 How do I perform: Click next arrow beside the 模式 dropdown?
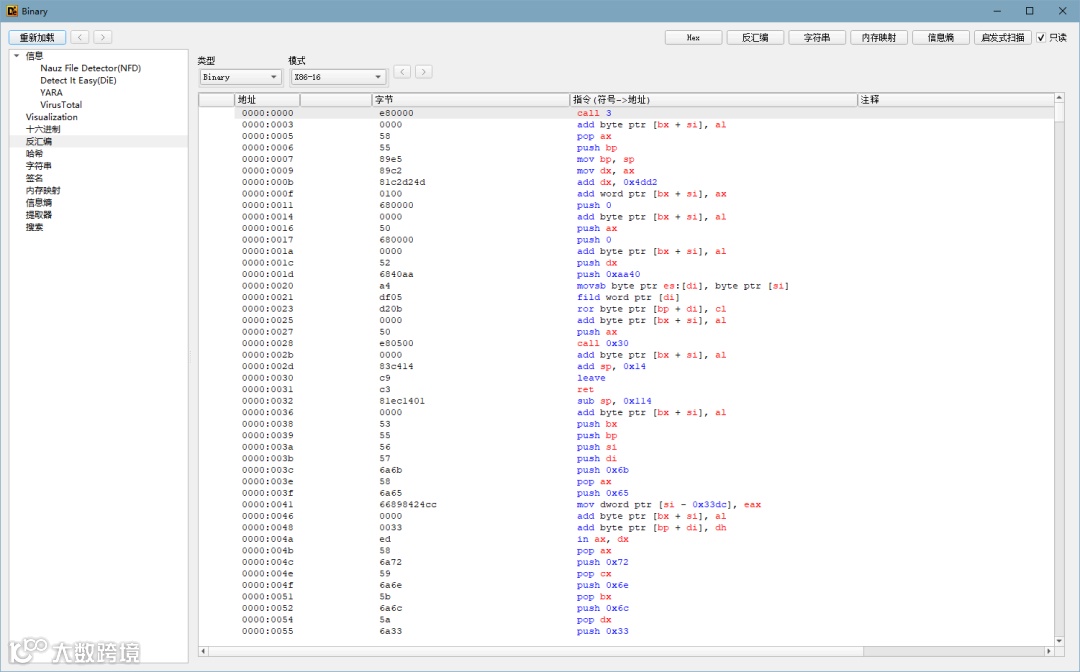point(423,71)
